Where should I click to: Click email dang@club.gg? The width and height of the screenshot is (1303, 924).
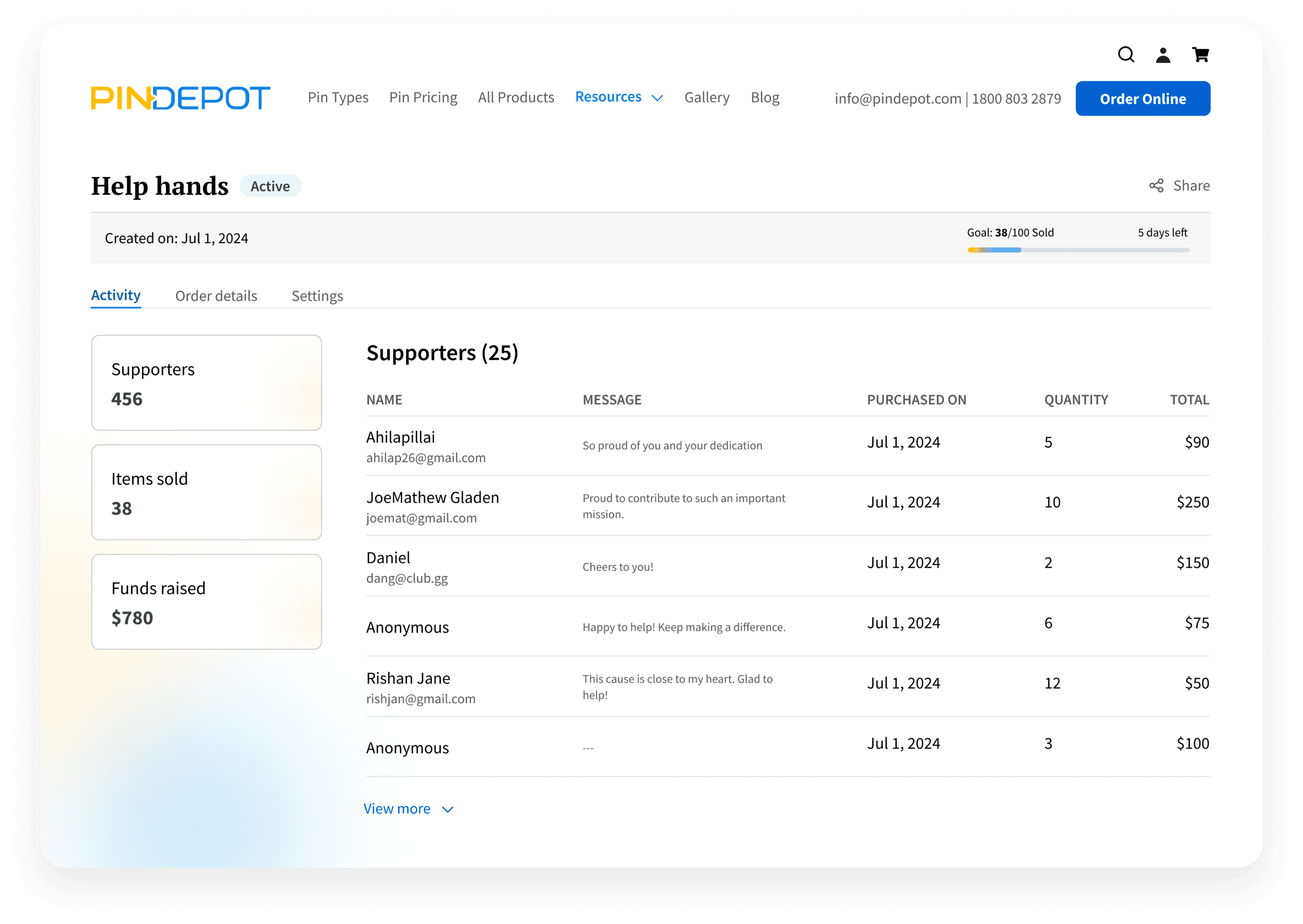407,579
